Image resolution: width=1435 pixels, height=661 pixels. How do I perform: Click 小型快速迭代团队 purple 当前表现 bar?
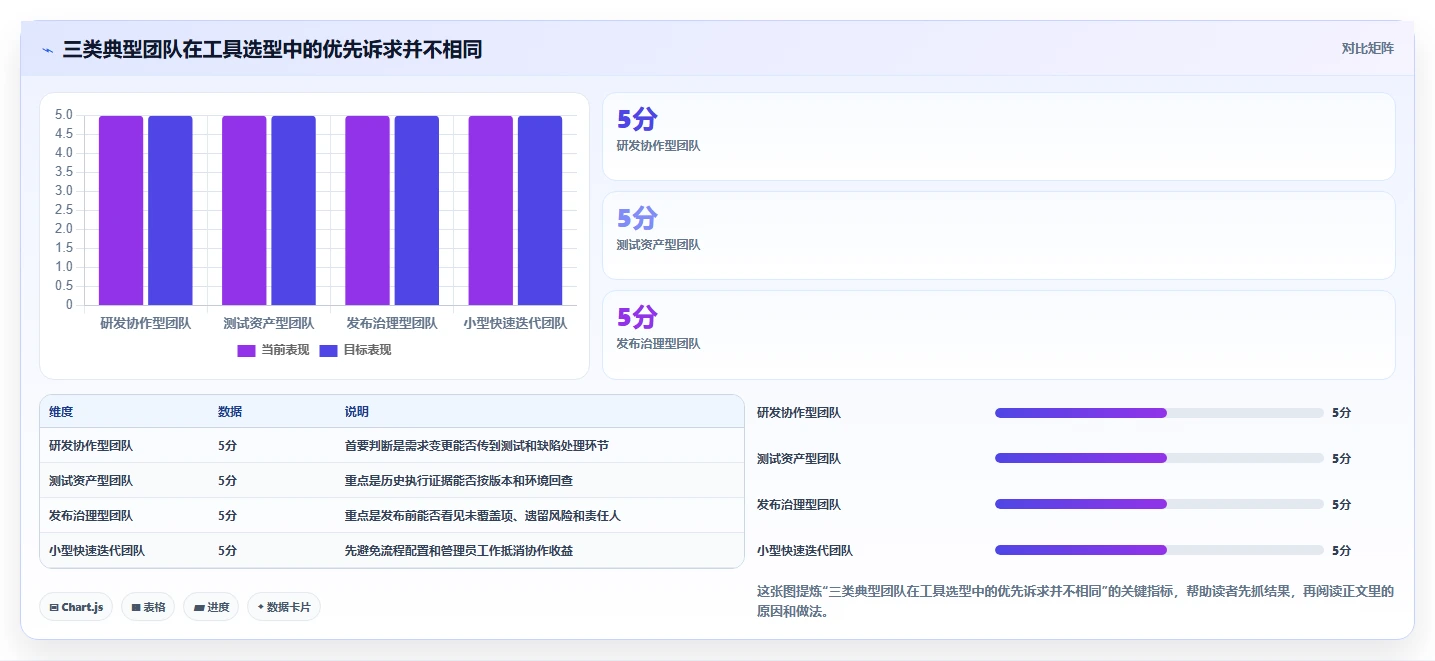pyautogui.click(x=491, y=210)
